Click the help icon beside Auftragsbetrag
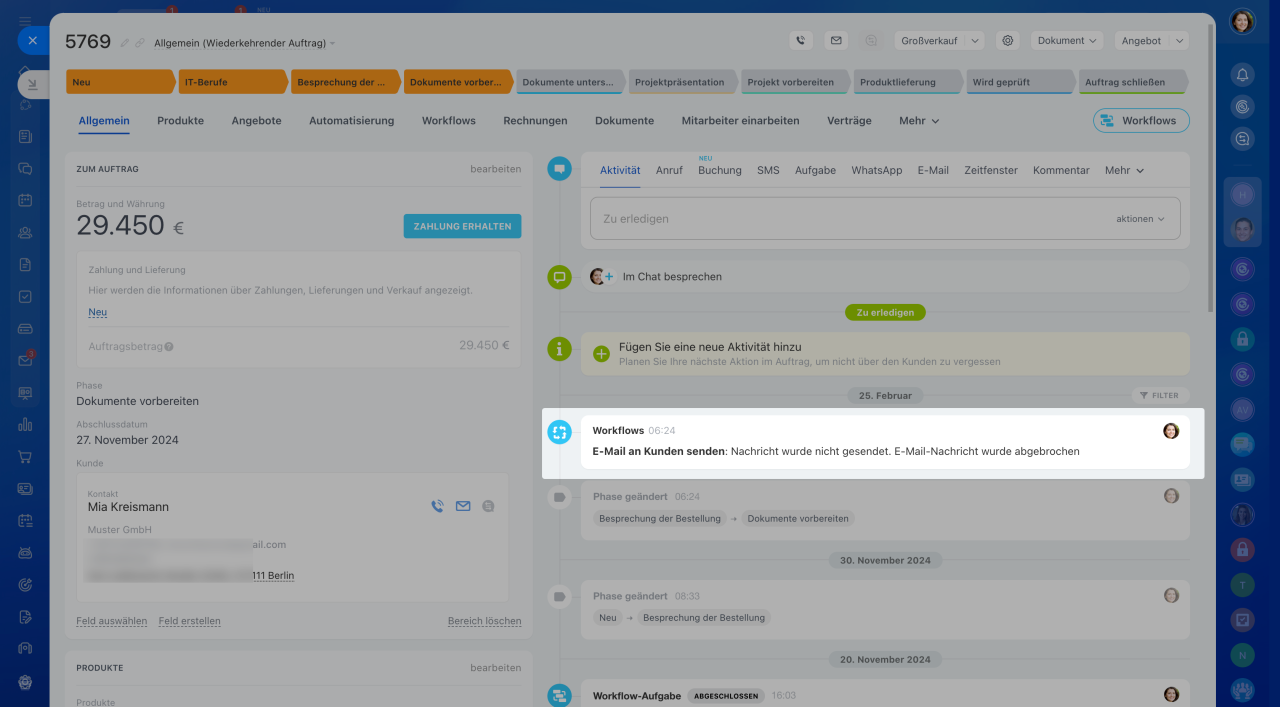This screenshot has width=1280, height=707. pyautogui.click(x=169, y=347)
